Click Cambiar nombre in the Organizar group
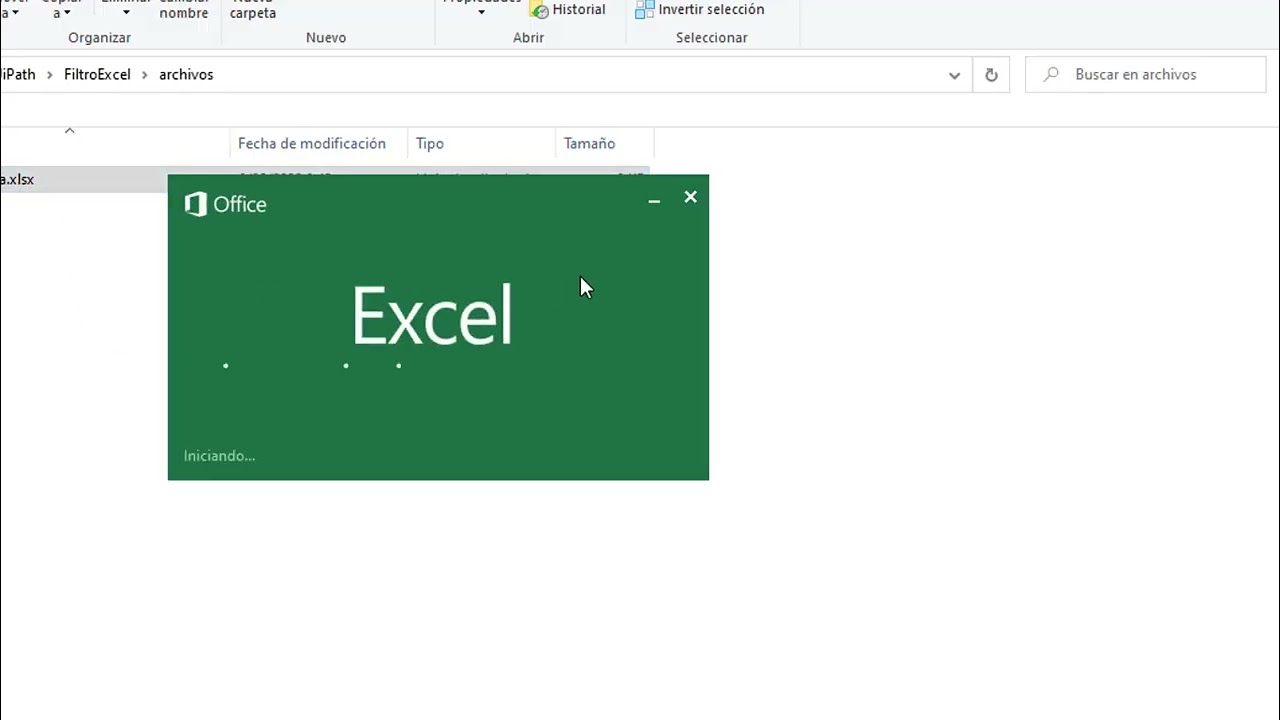The width and height of the screenshot is (1280, 720). [184, 9]
